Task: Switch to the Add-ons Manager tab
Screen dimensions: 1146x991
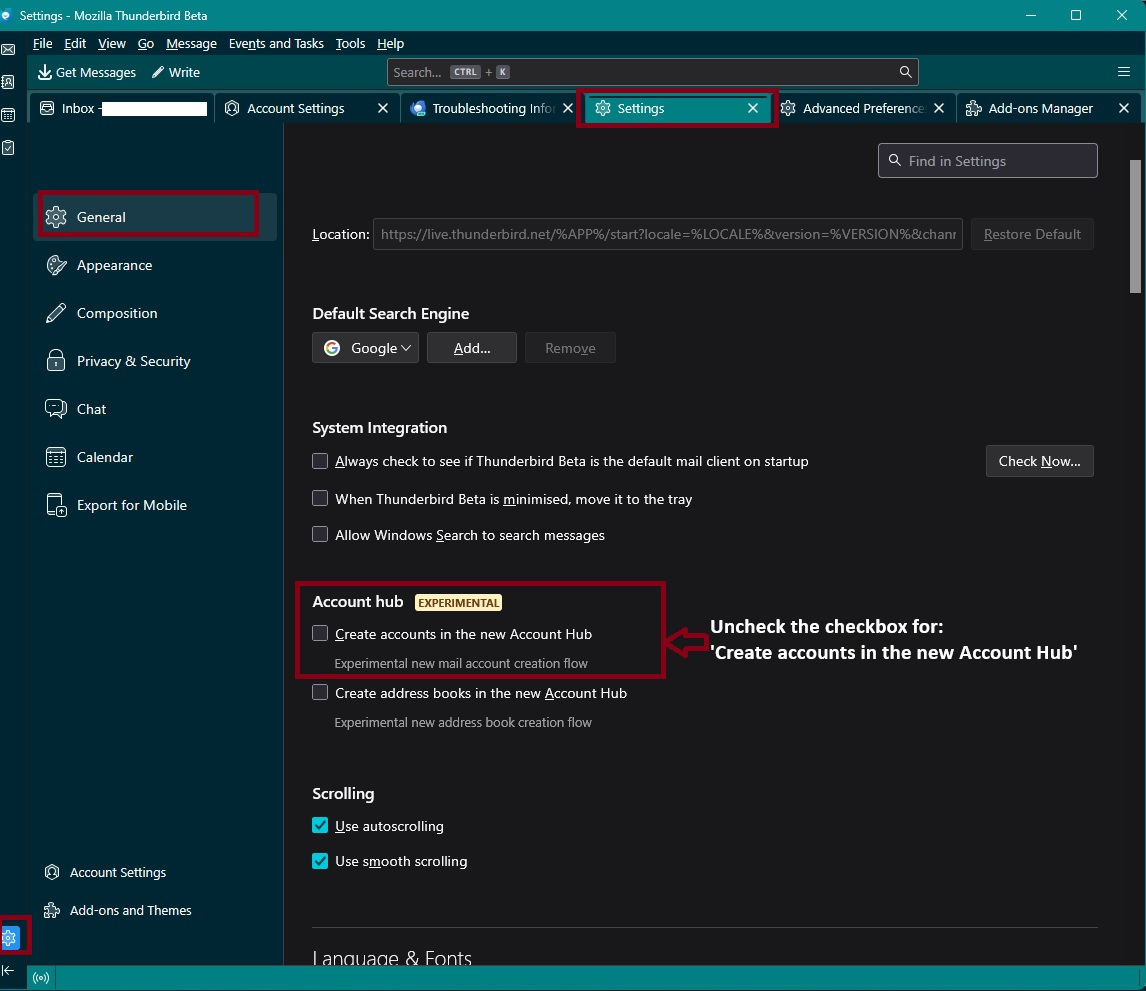Action: click(1040, 108)
